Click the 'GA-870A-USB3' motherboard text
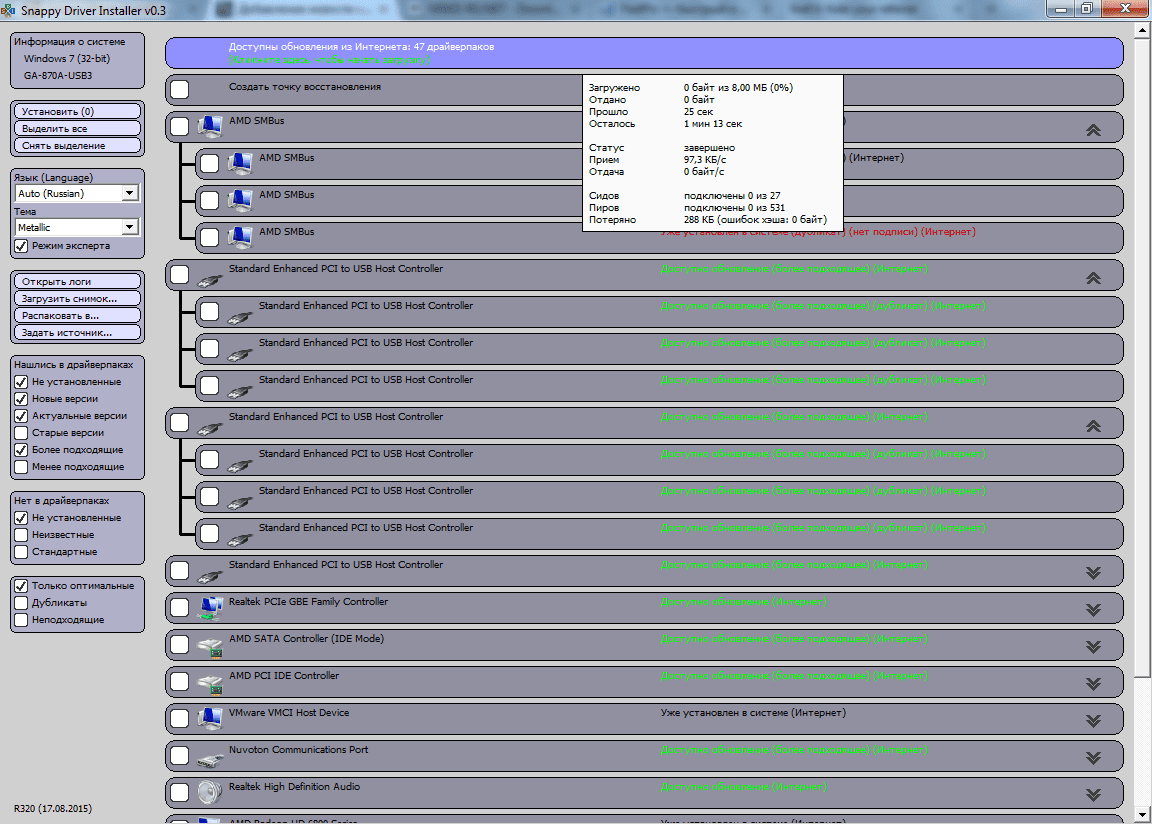 pos(58,75)
